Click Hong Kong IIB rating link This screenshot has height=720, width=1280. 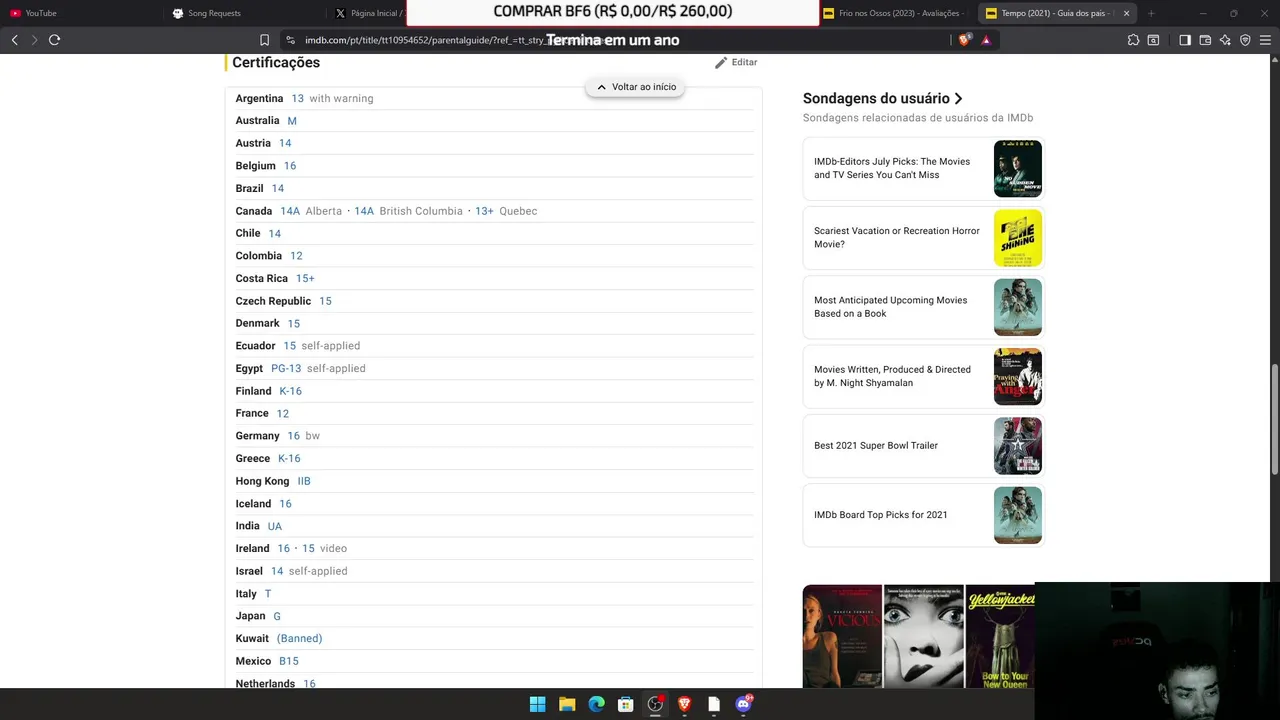304,481
